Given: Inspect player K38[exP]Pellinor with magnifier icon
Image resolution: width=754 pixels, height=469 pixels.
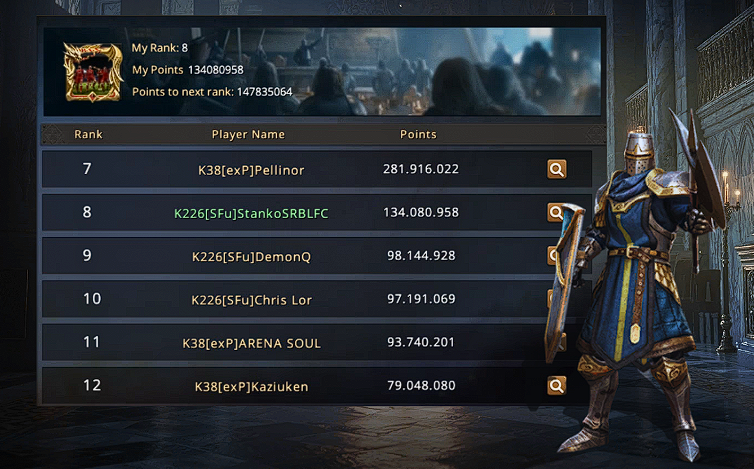Looking at the screenshot, I should pyautogui.click(x=556, y=169).
